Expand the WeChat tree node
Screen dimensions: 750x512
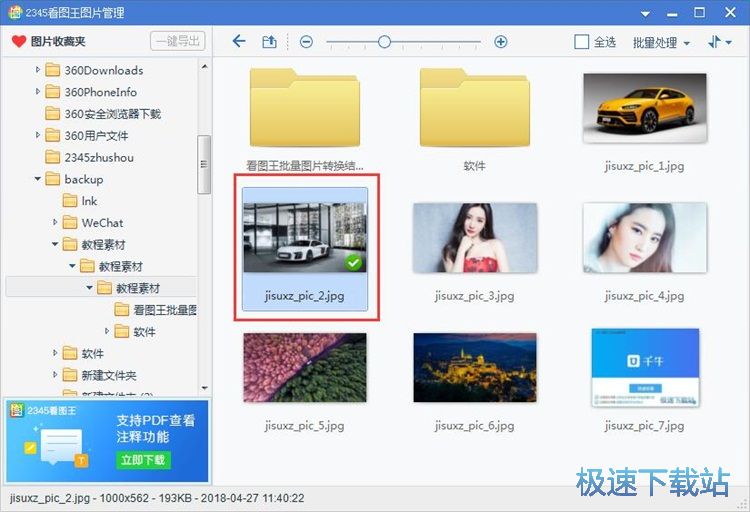click(x=55, y=223)
